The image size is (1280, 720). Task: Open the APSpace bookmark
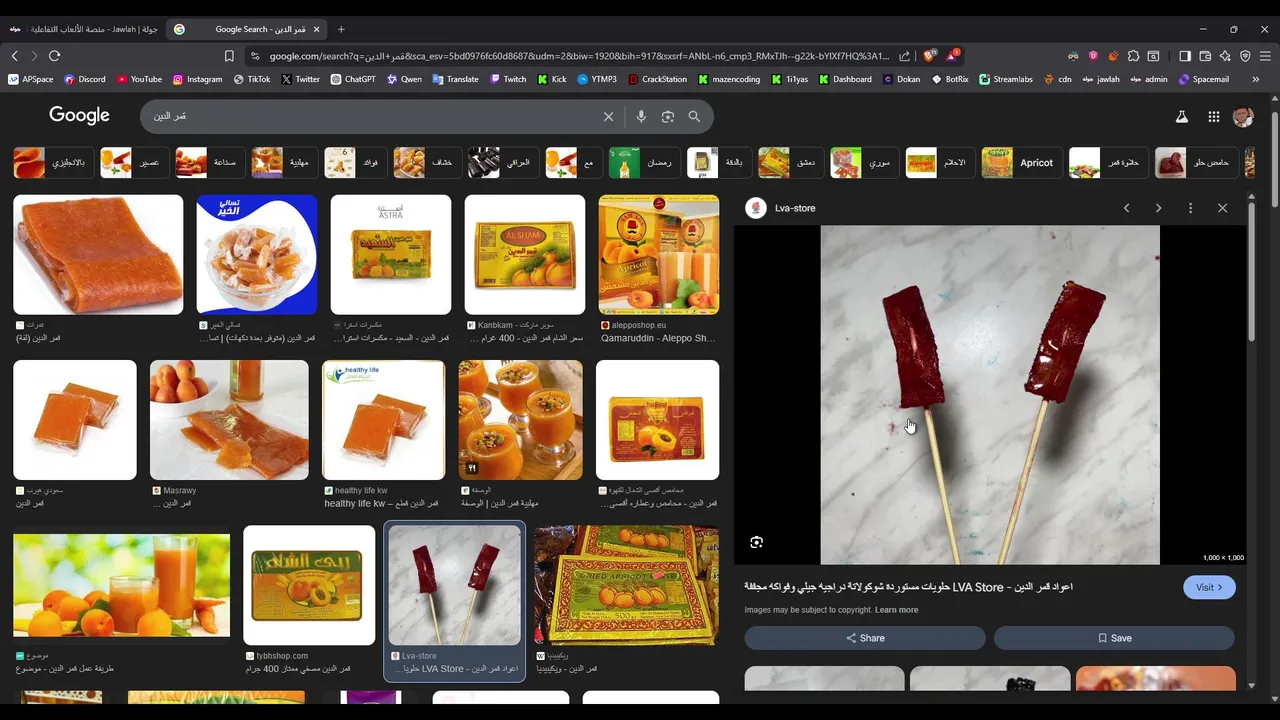tap(30, 79)
